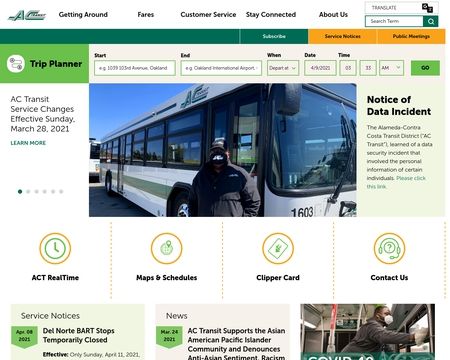Select the fourth carousel slide dot

pos(45,192)
